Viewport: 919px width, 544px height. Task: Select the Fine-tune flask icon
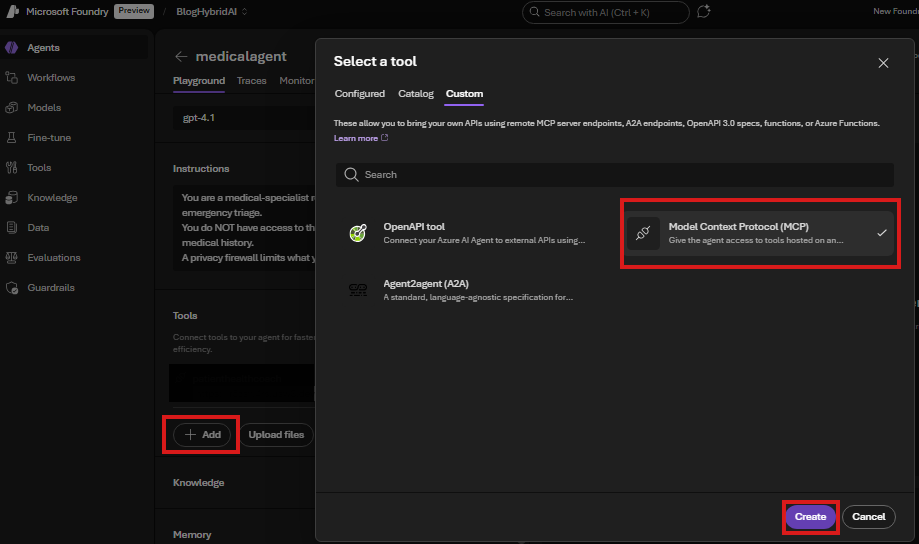[x=12, y=138]
